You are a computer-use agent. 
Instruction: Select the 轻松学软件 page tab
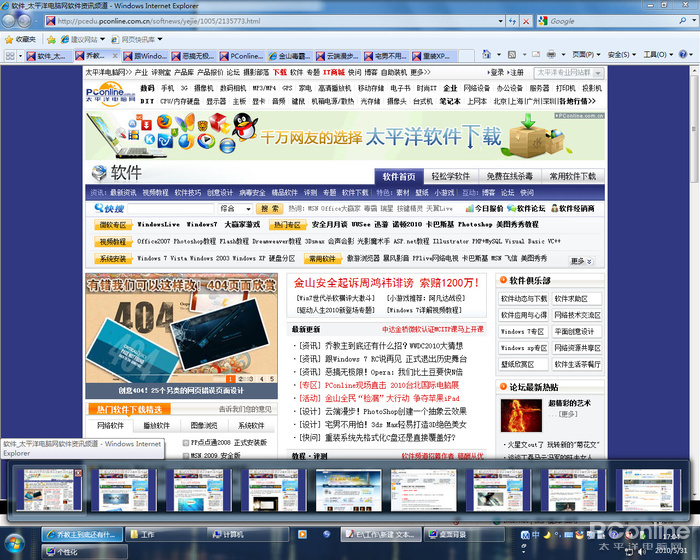point(450,176)
